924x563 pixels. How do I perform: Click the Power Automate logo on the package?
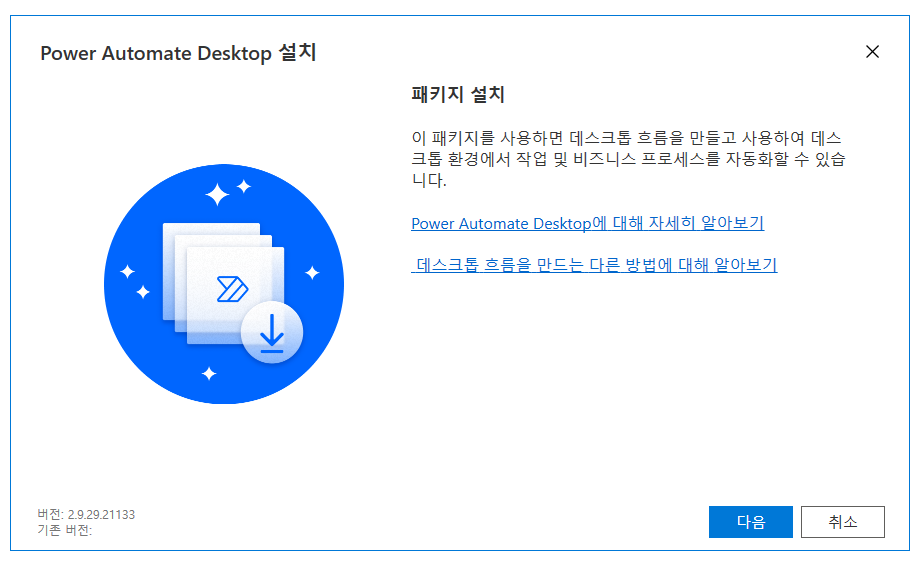232,289
